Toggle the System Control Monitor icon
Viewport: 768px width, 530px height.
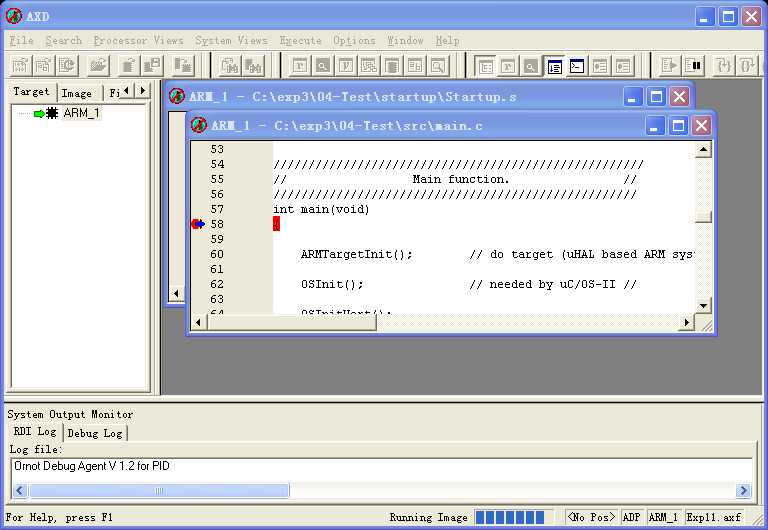(x=485, y=65)
